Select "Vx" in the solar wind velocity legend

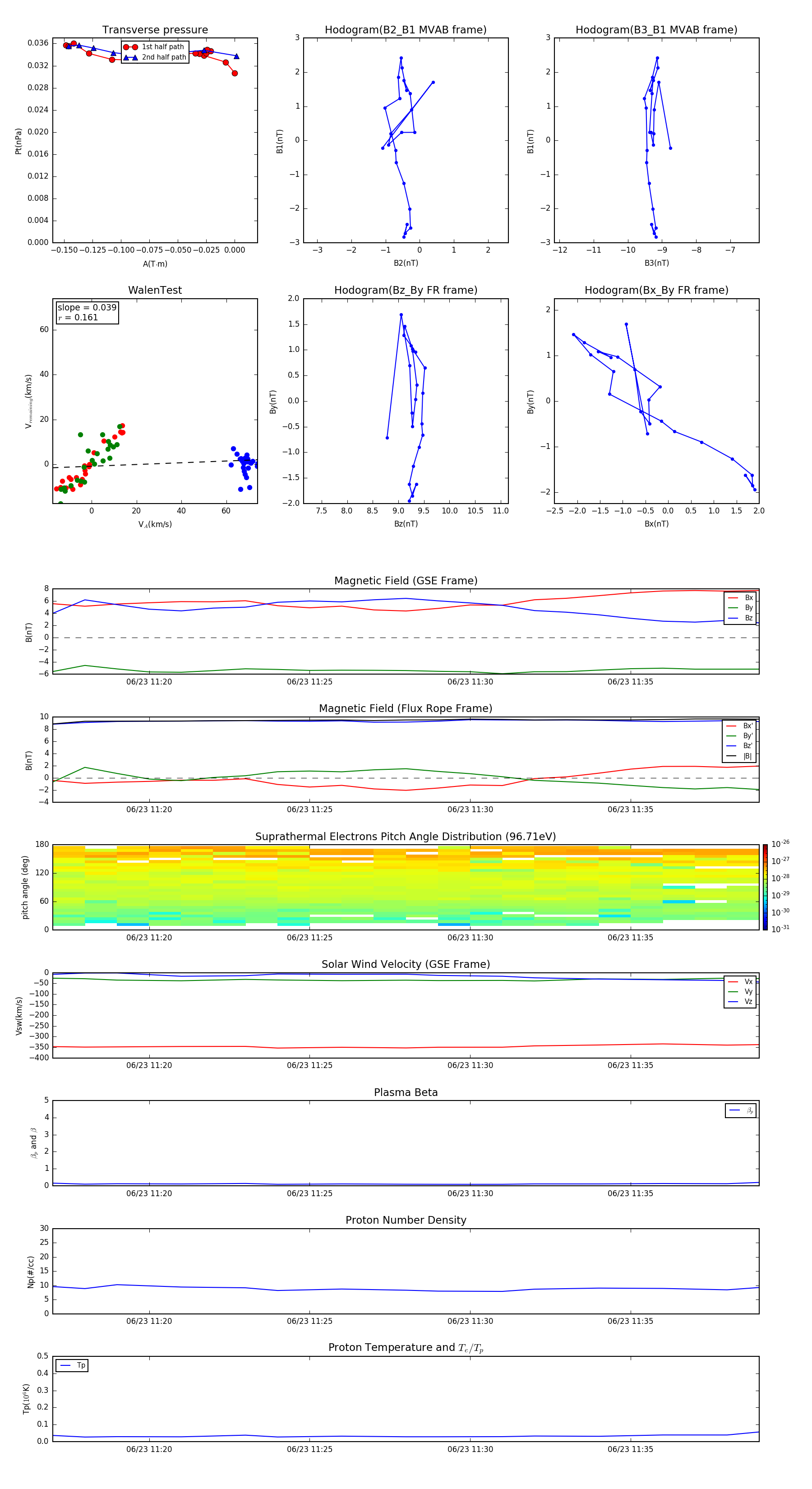[740, 981]
